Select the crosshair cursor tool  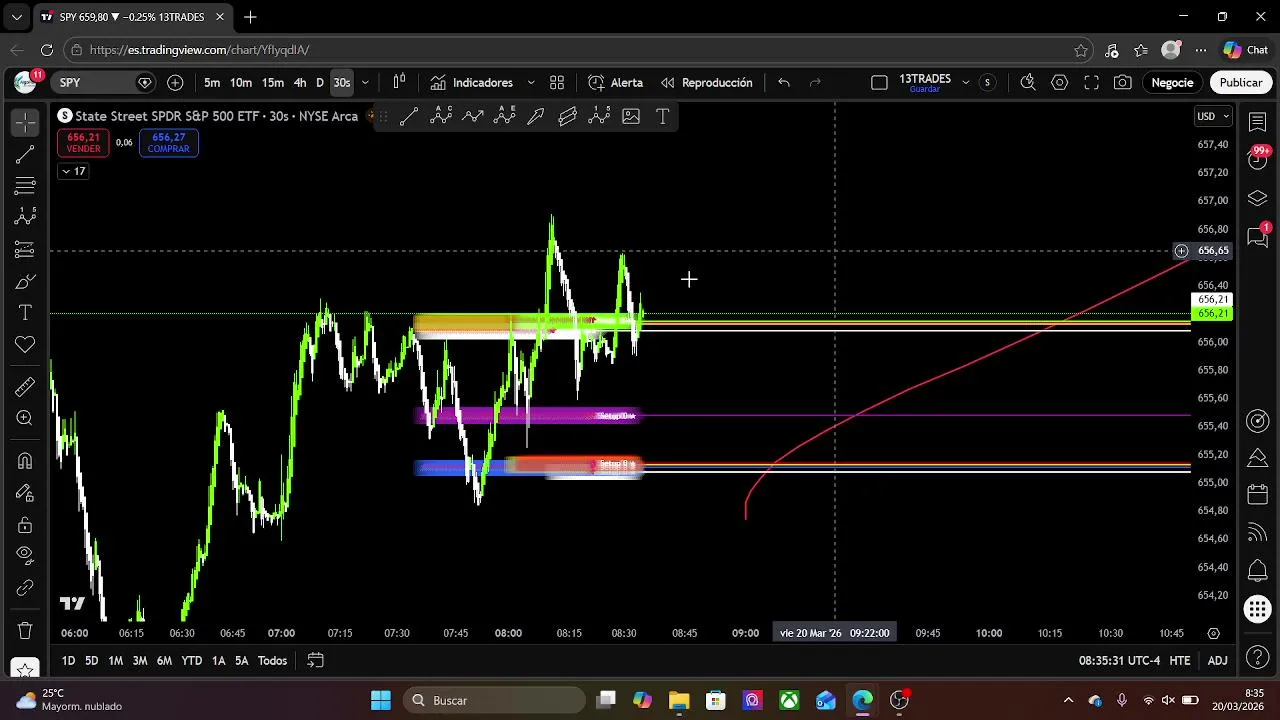pyautogui.click(x=25, y=122)
